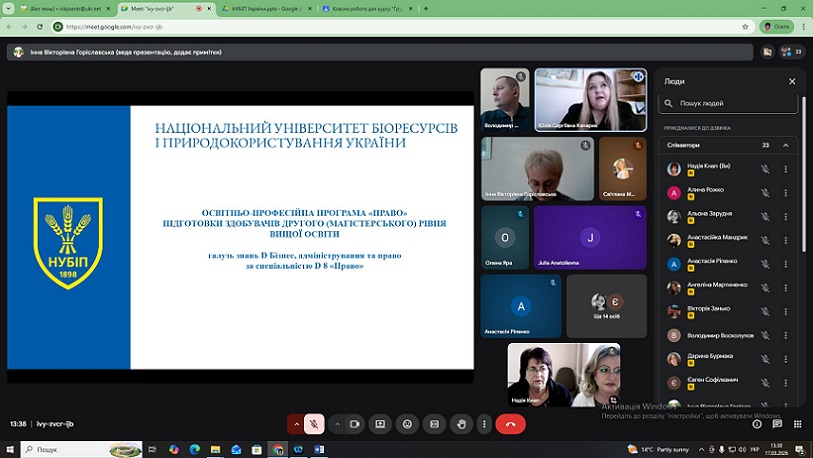The image size is (813, 458).
Task: Raise hand using the hand icon
Action: 461,424
